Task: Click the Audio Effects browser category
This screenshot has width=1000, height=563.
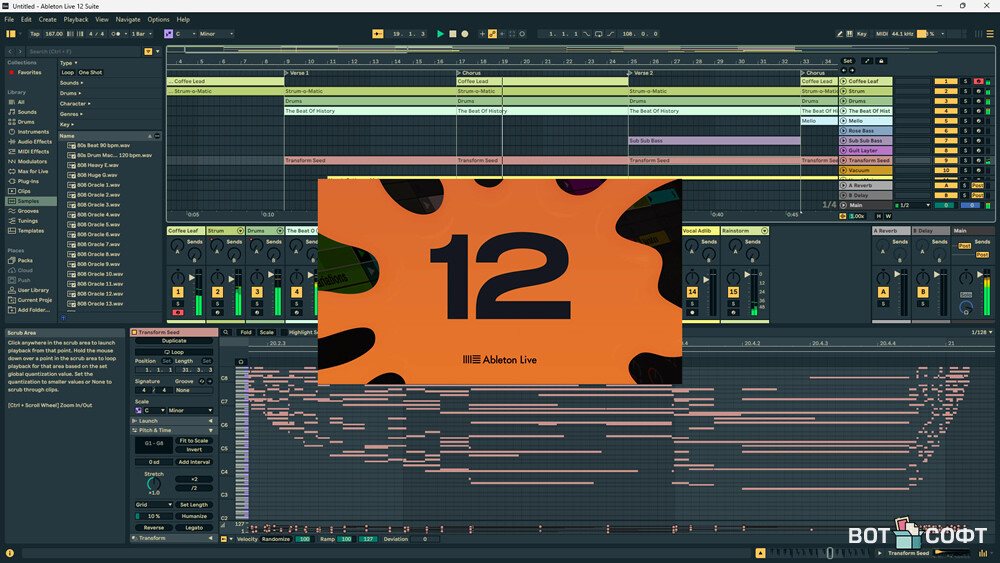Action: (x=34, y=142)
